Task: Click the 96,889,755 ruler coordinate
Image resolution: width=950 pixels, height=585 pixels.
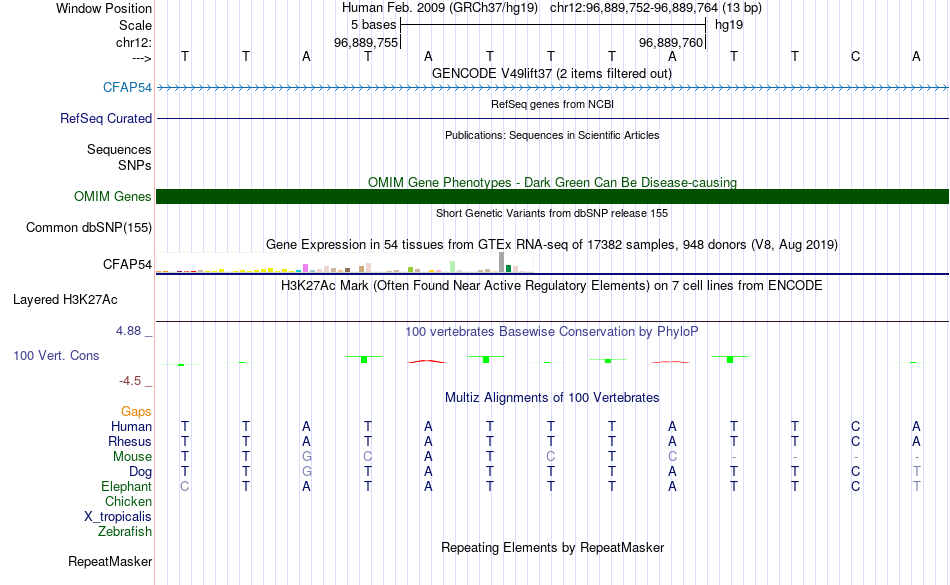Action: (366, 42)
